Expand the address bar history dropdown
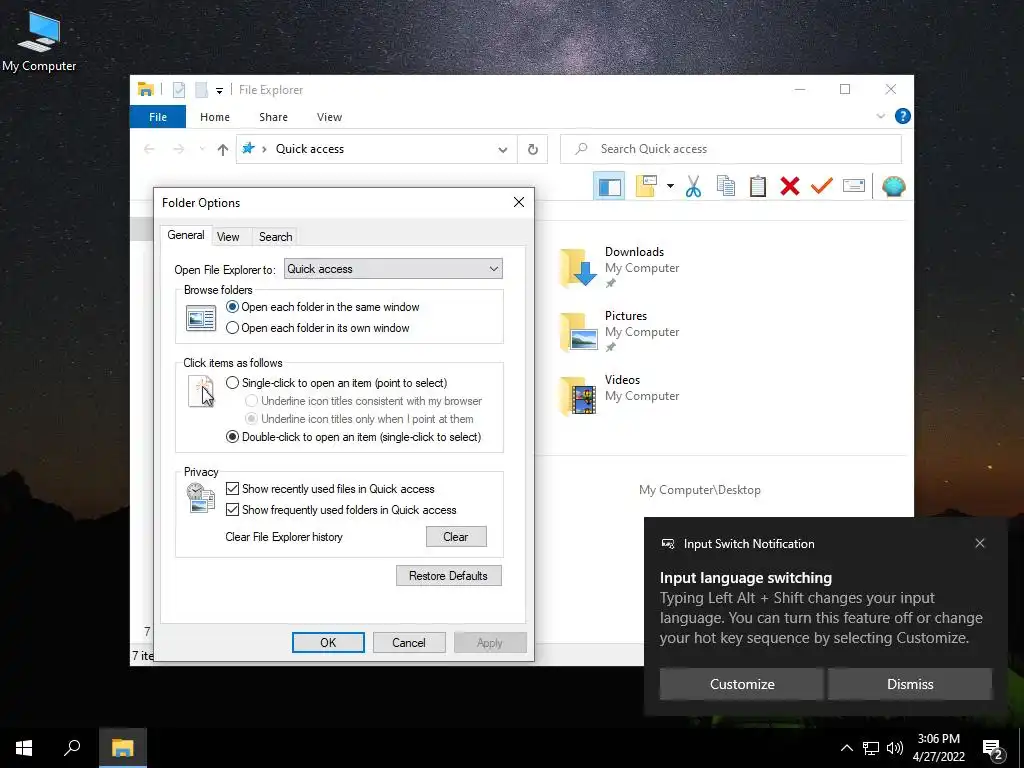 point(503,150)
